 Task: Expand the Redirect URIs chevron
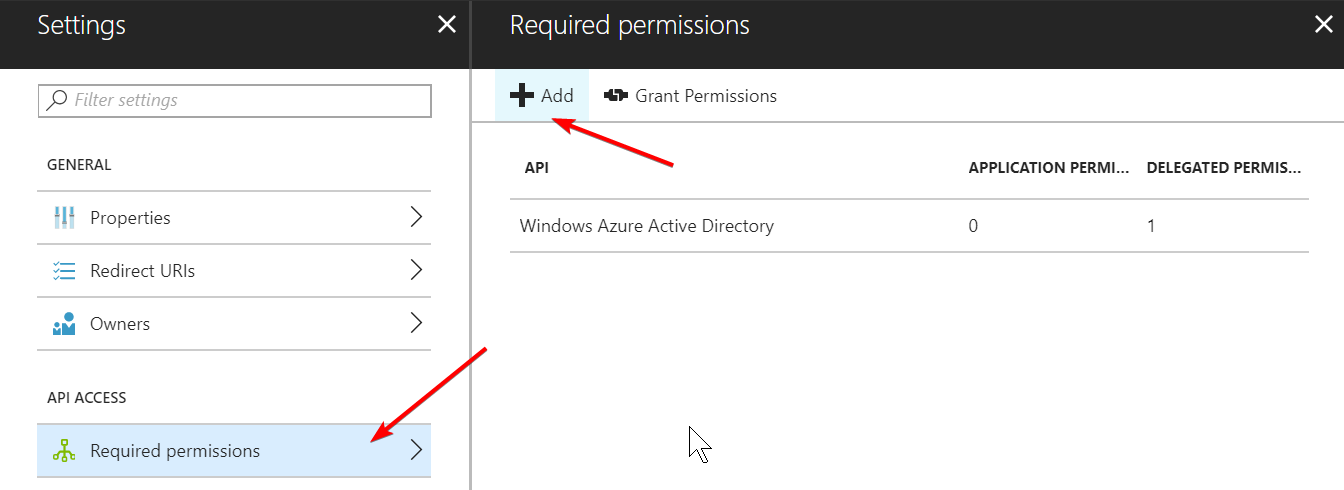click(x=417, y=270)
